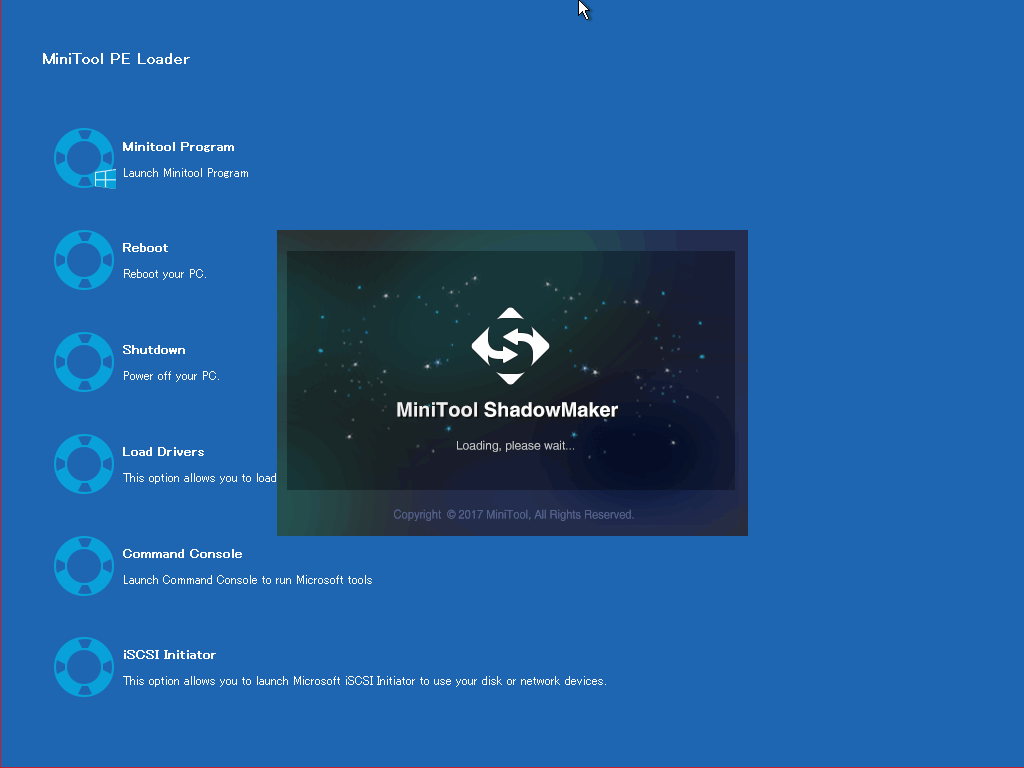Screen dimensions: 1024x768
Task: Click the Shutdown lifebuoy icon
Action: click(84, 362)
